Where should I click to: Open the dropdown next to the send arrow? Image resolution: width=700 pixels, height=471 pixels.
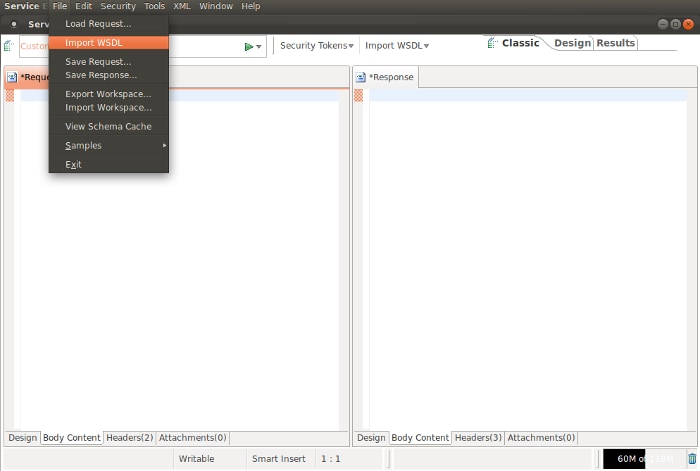[x=259, y=46]
